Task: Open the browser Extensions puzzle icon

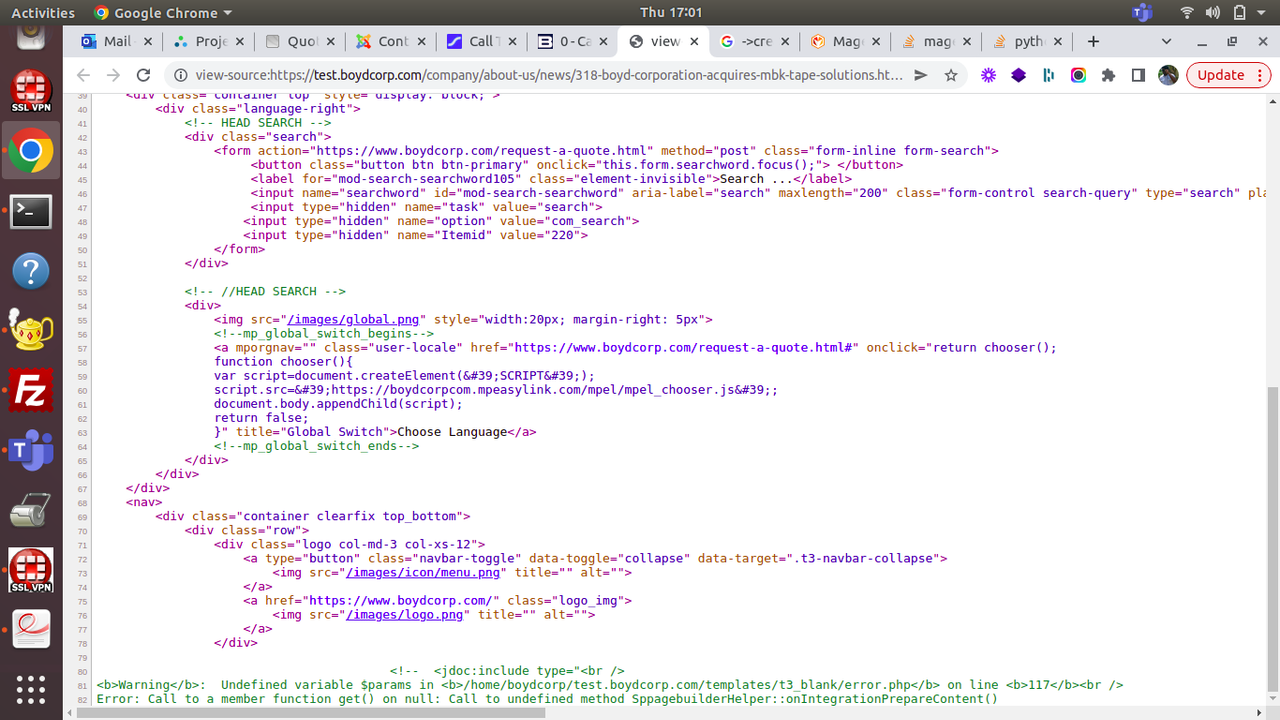Action: [x=1110, y=75]
